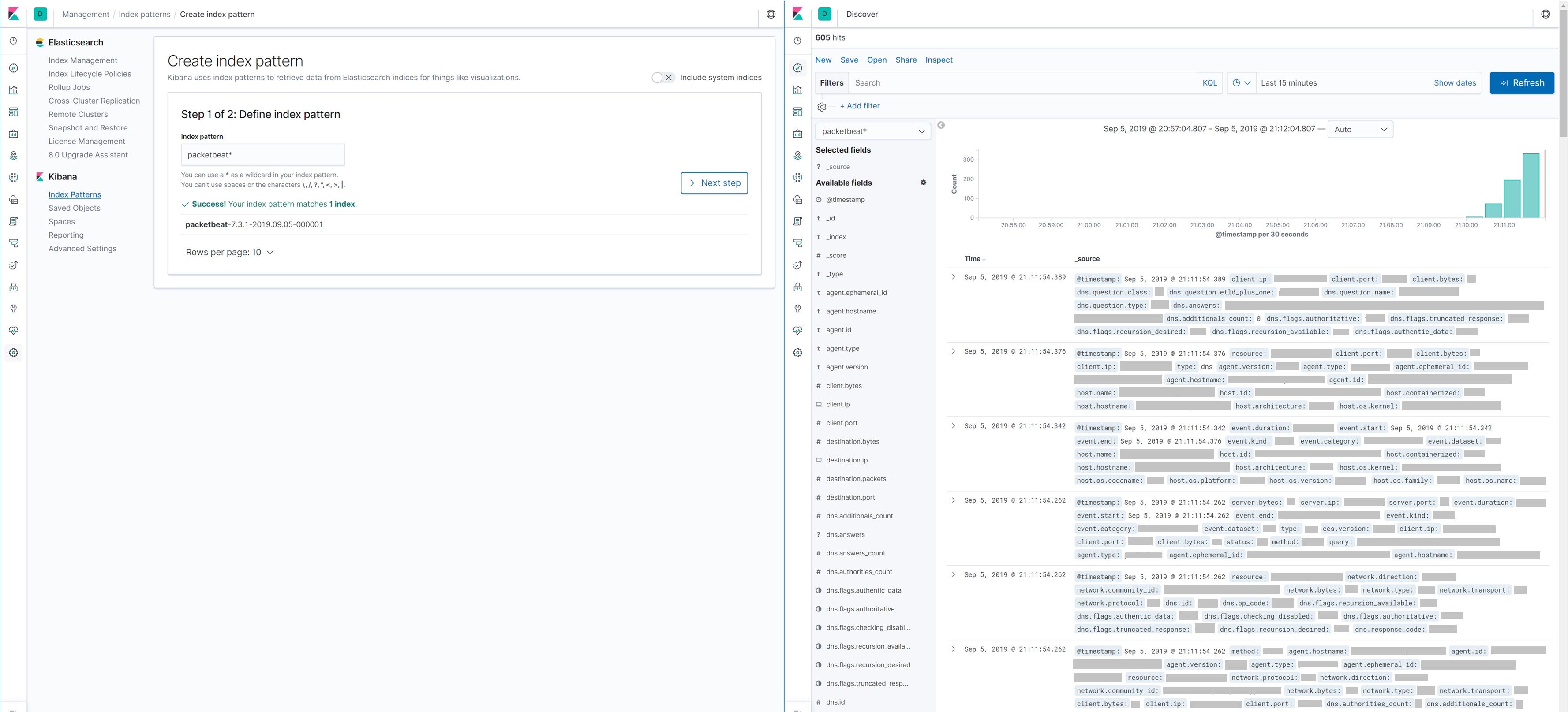Viewport: 1568px width, 712px height.
Task: Select client.ip in Available fields list
Action: pyautogui.click(x=838, y=404)
